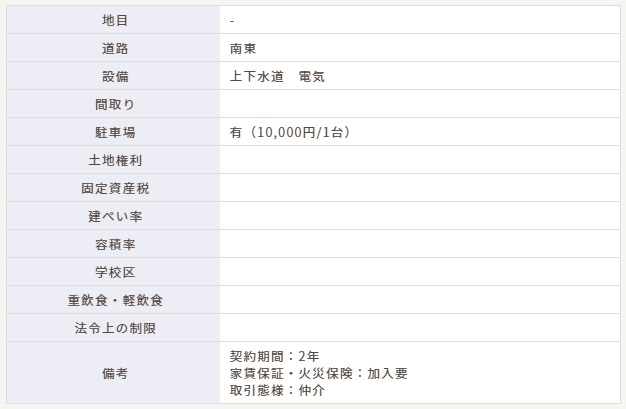This screenshot has height=409, width=626.
Task: Click the 地目 row label
Action: pos(115,20)
